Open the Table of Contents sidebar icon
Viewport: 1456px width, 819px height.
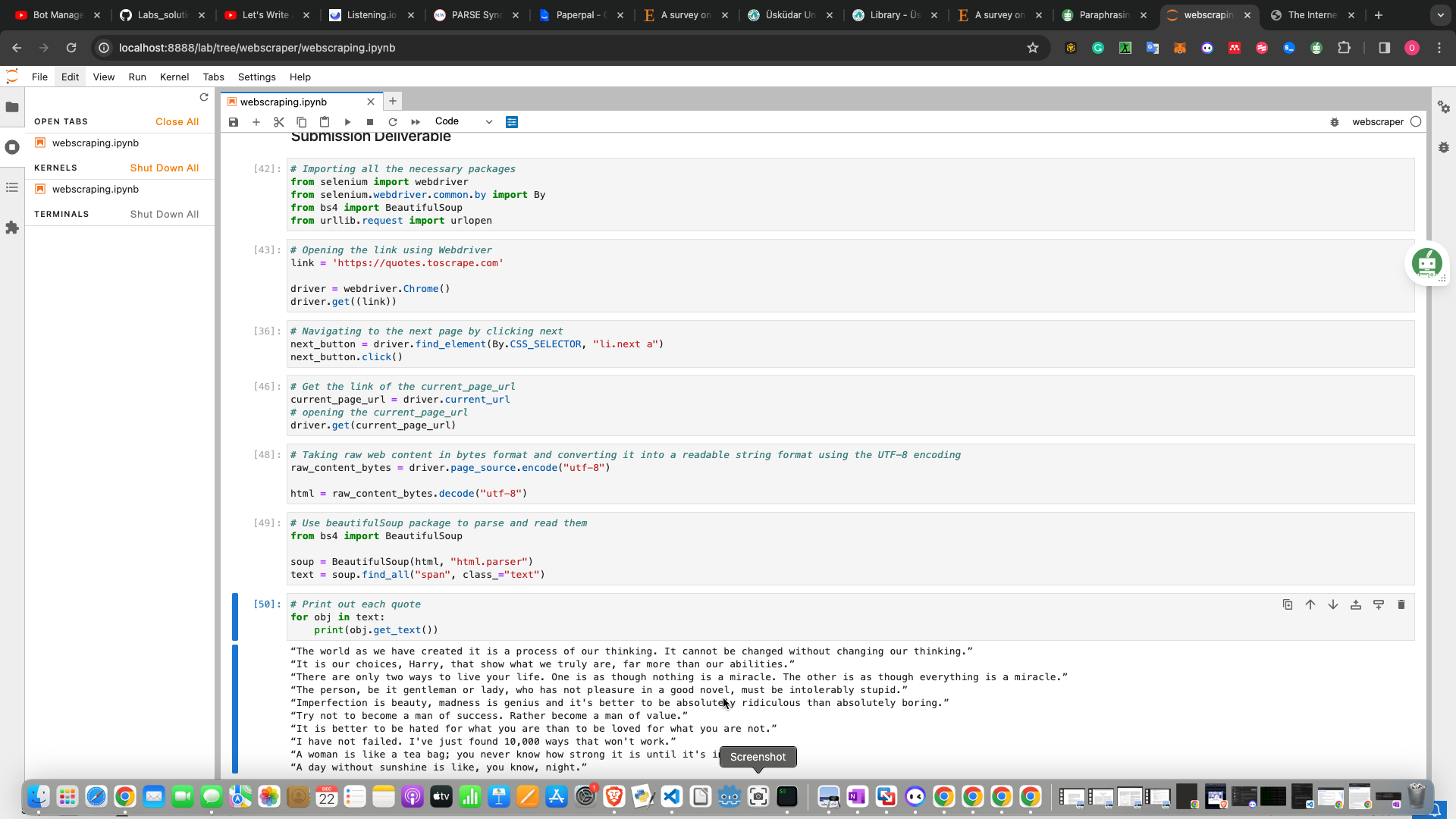pyautogui.click(x=12, y=187)
